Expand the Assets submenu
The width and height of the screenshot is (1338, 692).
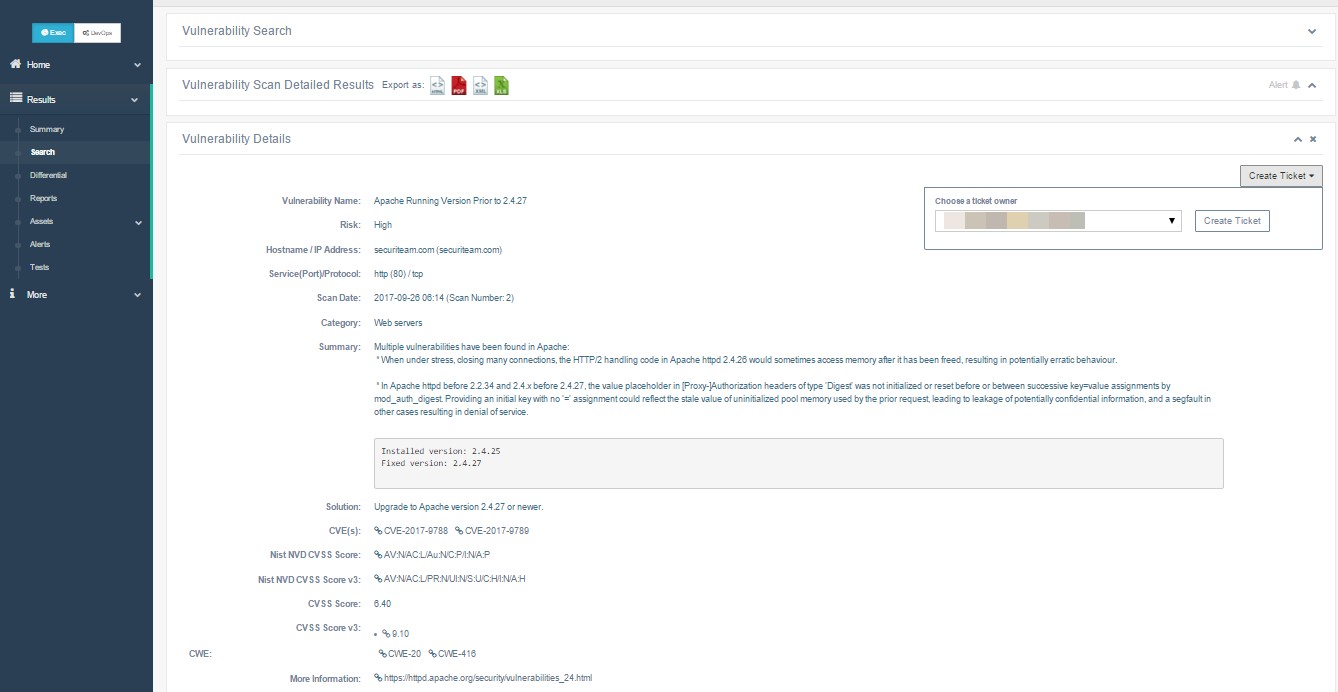click(138, 222)
